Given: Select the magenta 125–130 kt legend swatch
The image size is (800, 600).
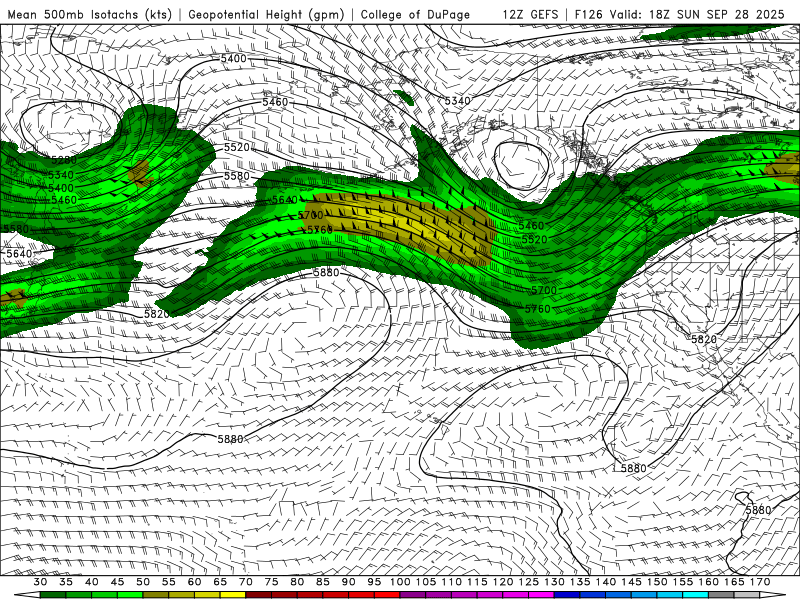Looking at the screenshot, I should click(x=541, y=595).
